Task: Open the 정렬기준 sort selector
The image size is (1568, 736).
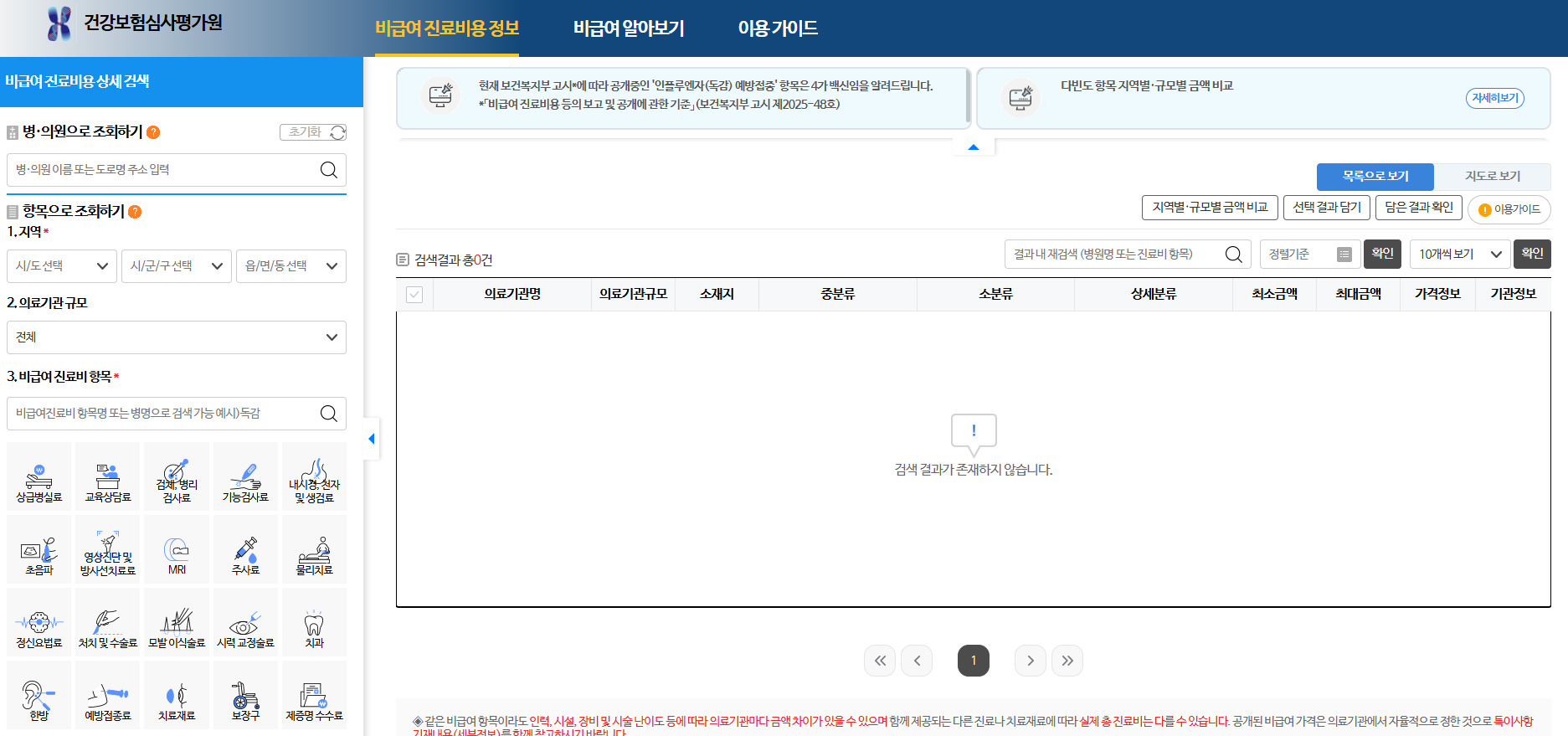Action: click(x=1310, y=254)
